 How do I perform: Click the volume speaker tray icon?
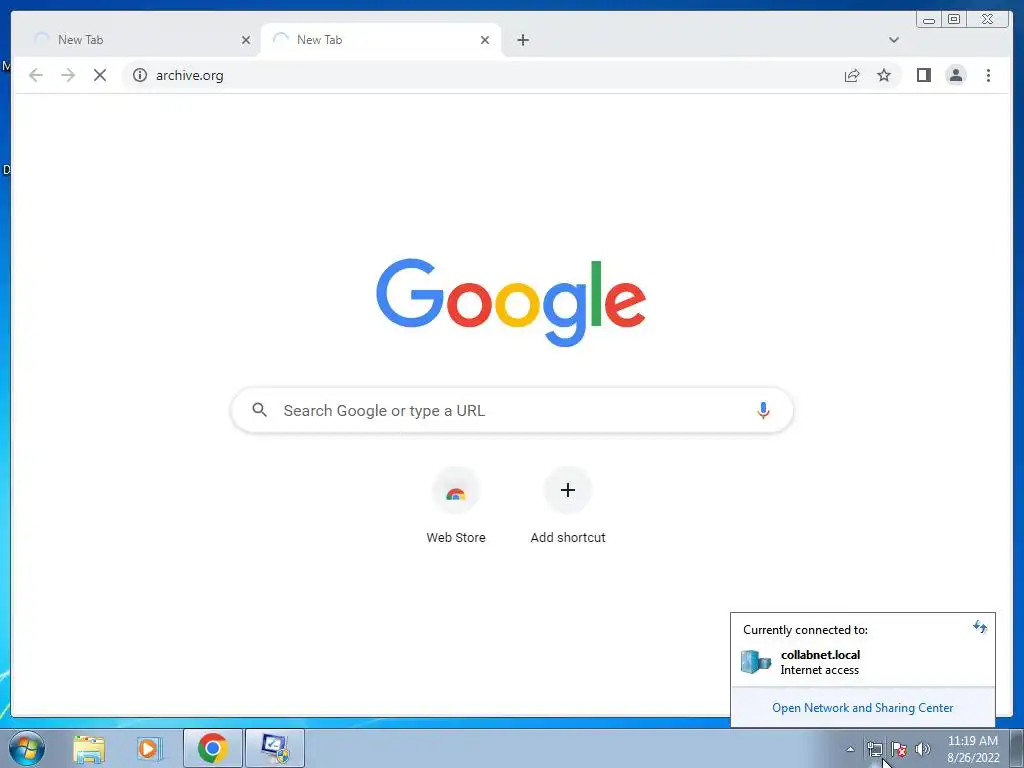click(x=922, y=750)
